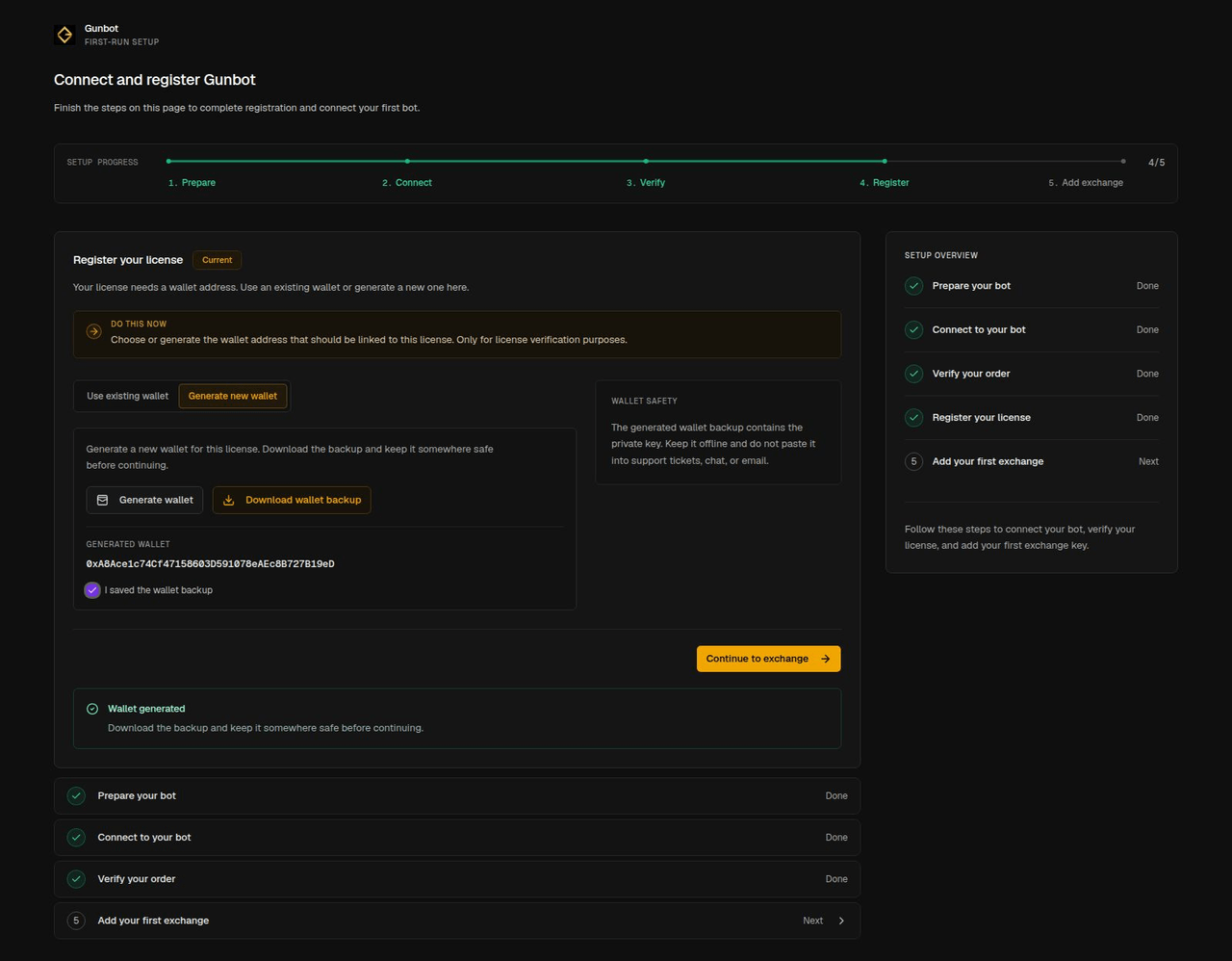The height and width of the screenshot is (961, 1232).
Task: Click step 5 circle icon in Setup Overview
Action: point(914,461)
